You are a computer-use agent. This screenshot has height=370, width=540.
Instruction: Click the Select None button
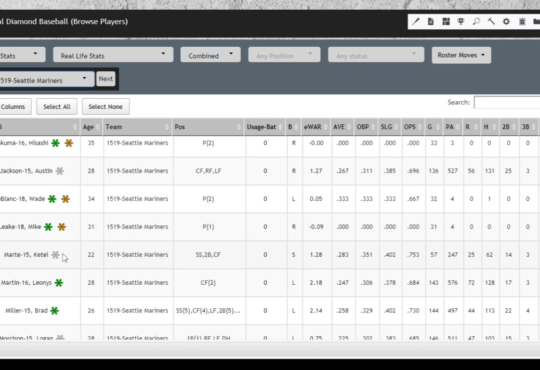click(x=105, y=106)
